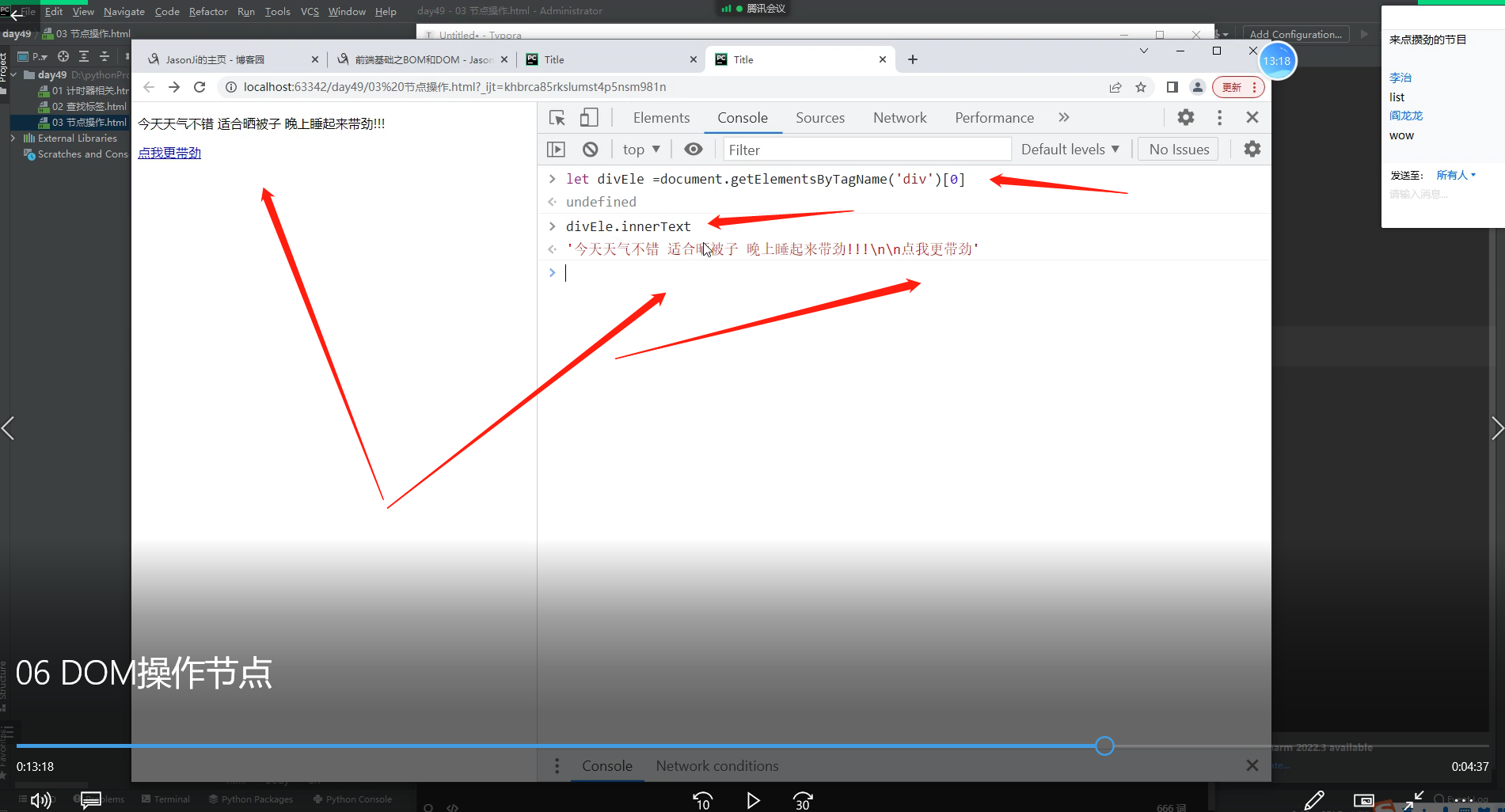Switch to Network conditions drawer tab
Image resolution: width=1505 pixels, height=812 pixels.
coord(717,766)
